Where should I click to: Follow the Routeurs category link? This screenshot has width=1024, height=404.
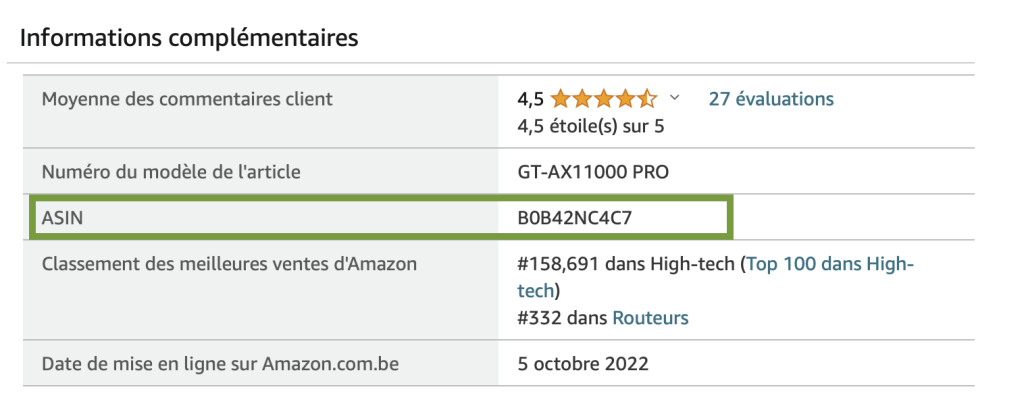coord(650,318)
